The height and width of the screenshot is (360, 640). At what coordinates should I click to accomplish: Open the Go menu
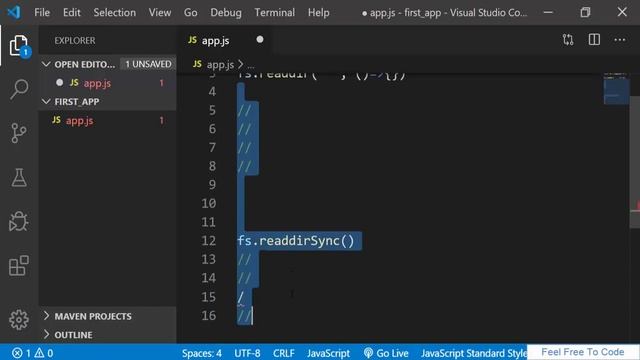coord(190,12)
